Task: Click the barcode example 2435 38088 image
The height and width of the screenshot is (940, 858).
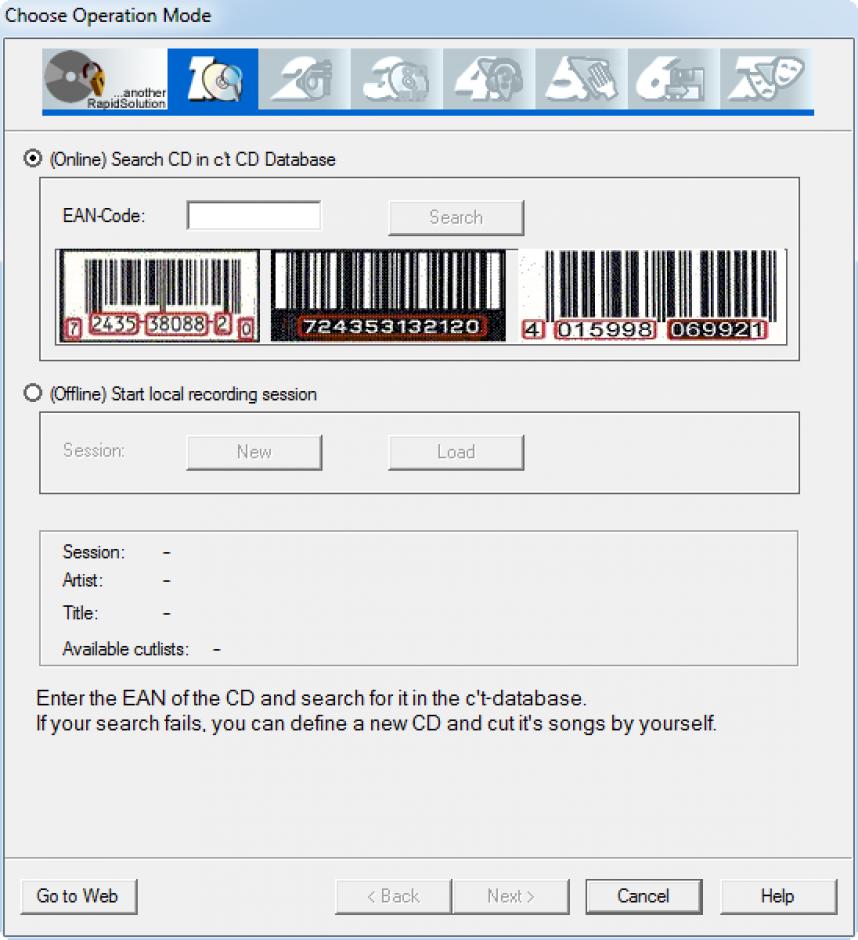Action: point(158,296)
